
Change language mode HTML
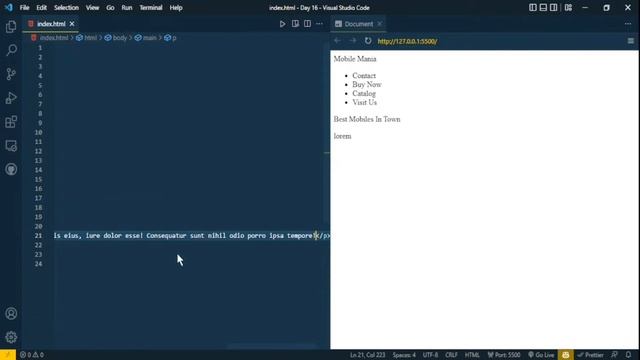(x=472, y=355)
